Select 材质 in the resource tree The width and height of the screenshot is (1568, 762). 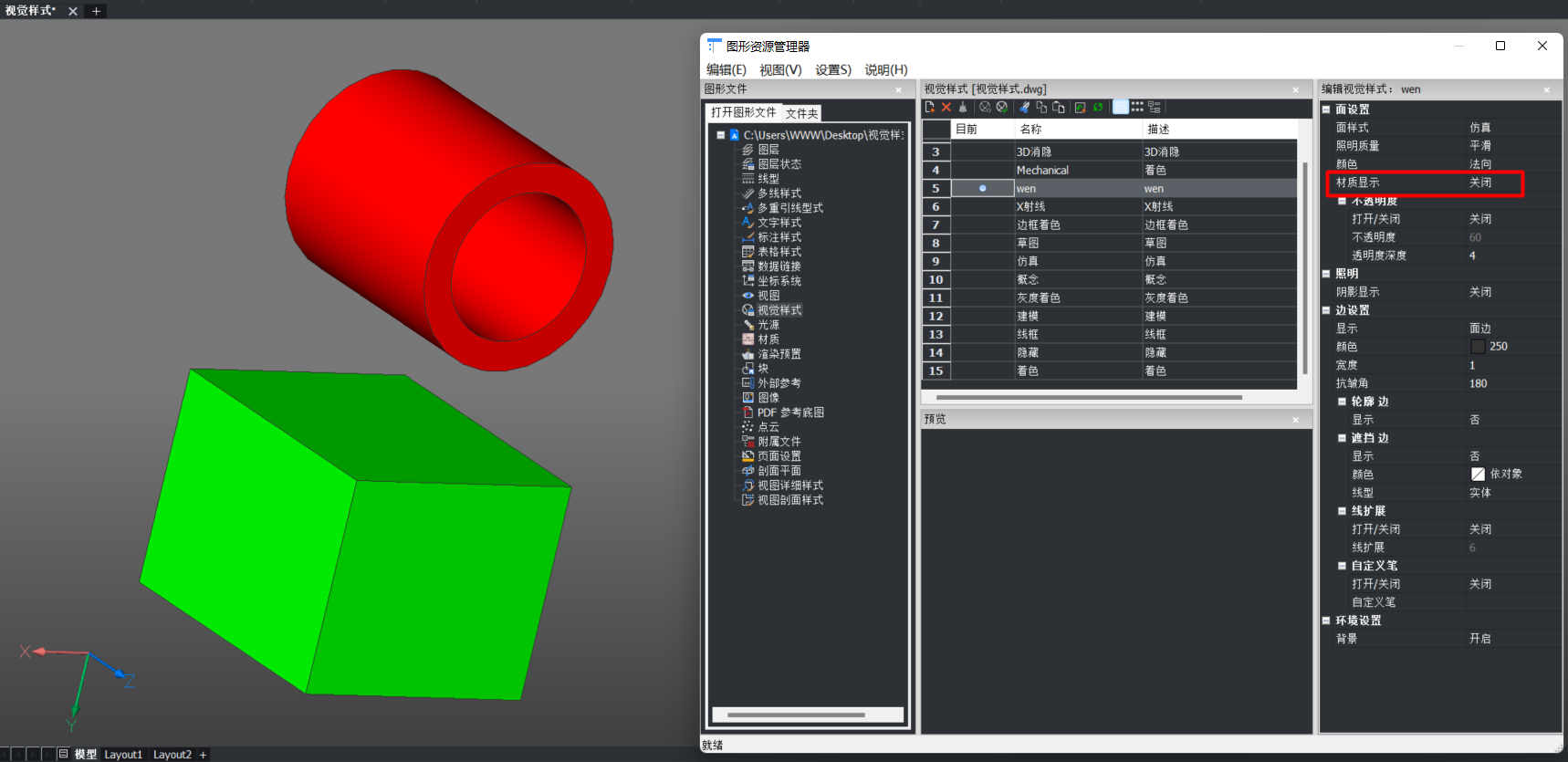tap(768, 339)
